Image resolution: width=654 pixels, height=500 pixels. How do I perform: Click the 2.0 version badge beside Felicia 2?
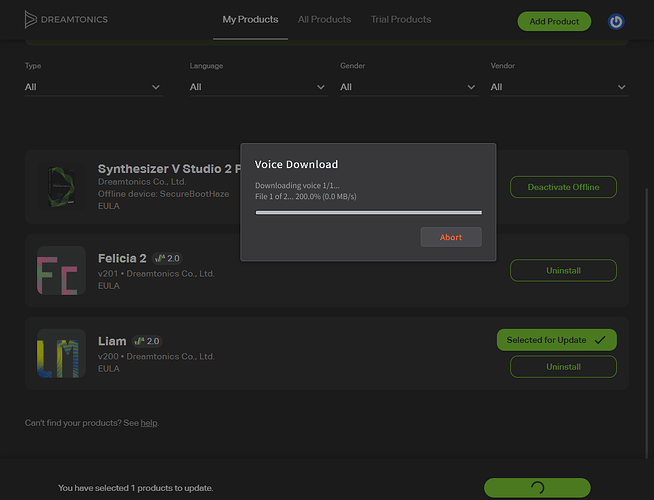click(167, 259)
